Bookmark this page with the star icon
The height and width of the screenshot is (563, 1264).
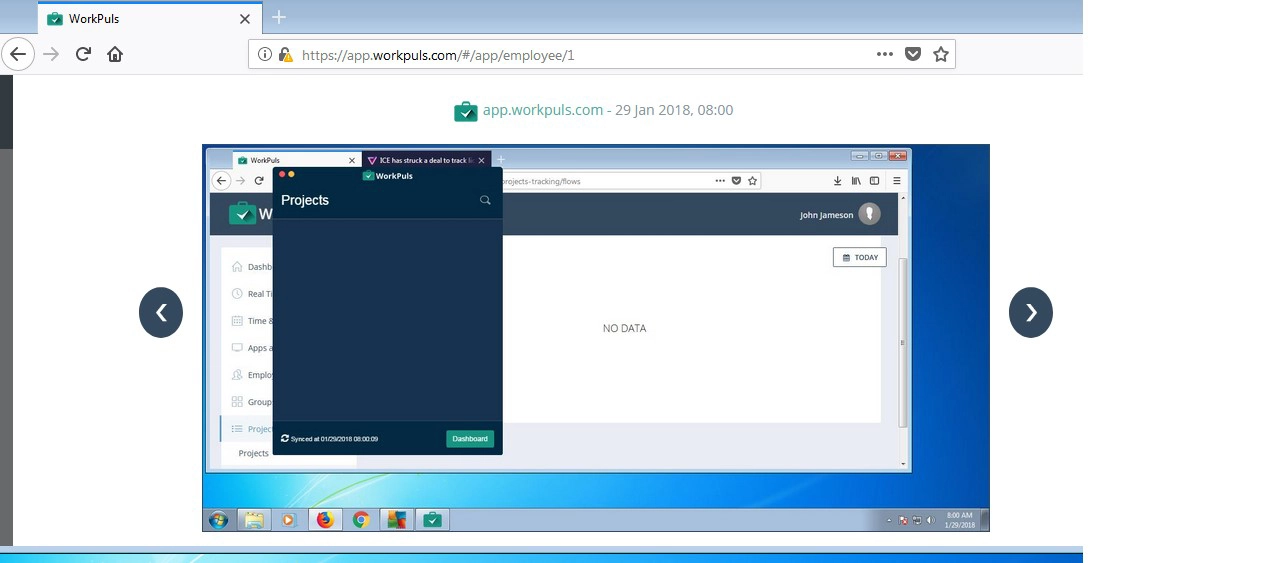pos(941,54)
